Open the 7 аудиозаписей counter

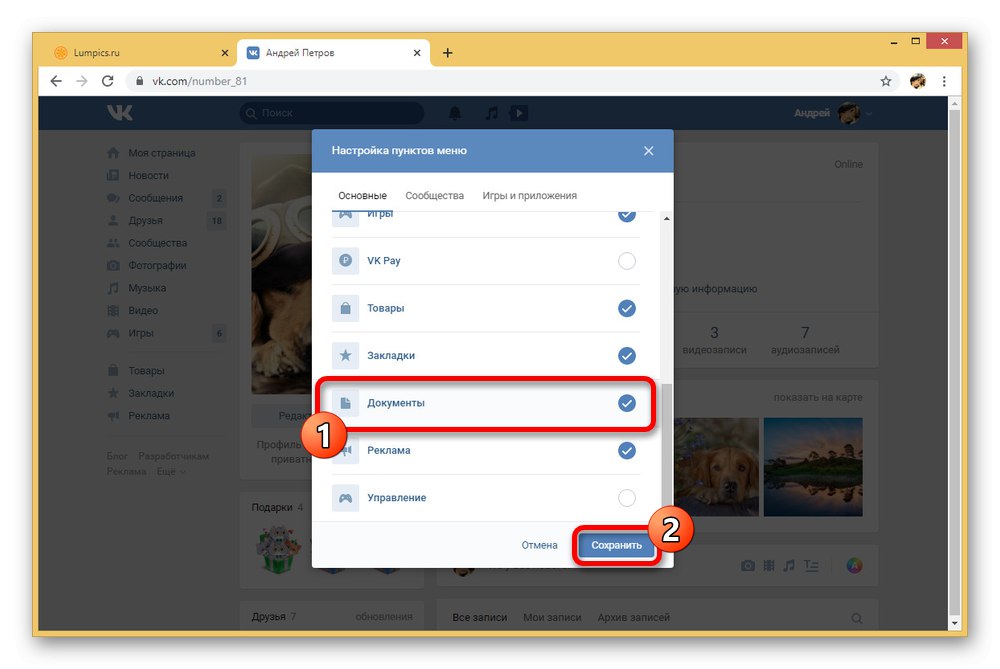[x=805, y=341]
